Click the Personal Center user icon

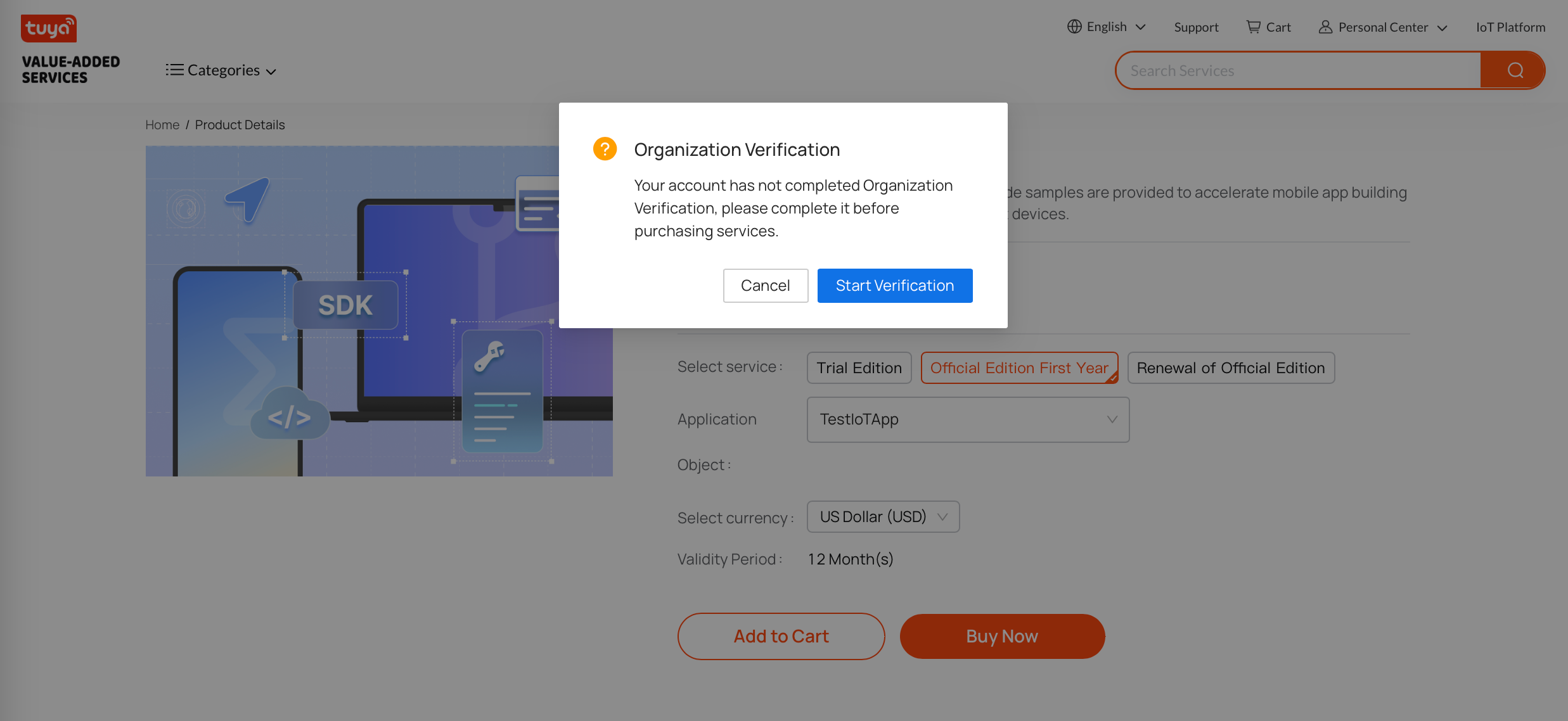pos(1325,27)
